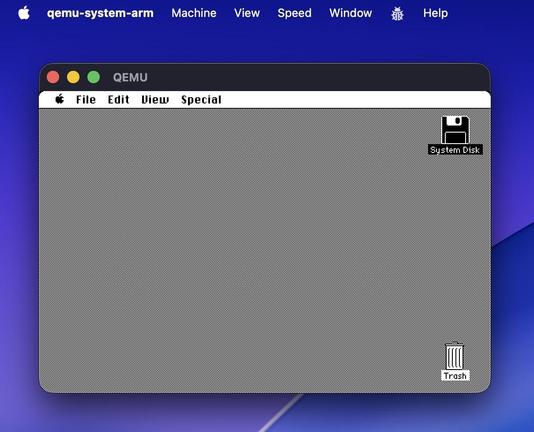Open the Speed menu
Image resolution: width=534 pixels, height=432 pixels.
click(295, 13)
